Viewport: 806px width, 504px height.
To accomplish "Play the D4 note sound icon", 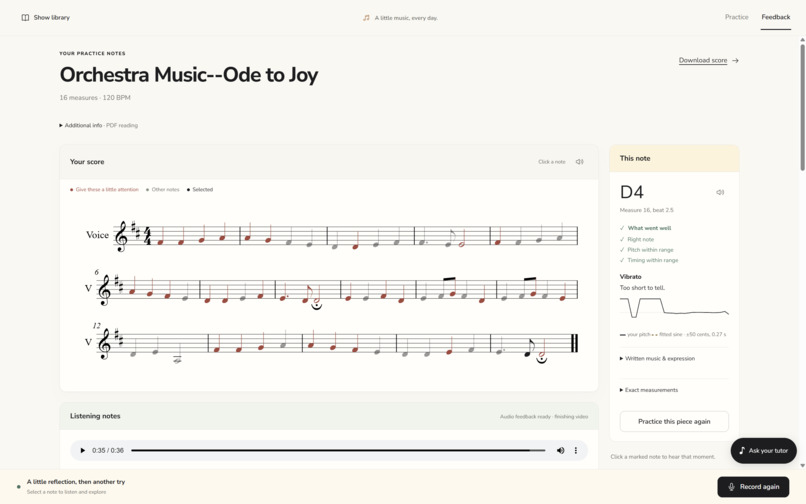I will tap(720, 192).
